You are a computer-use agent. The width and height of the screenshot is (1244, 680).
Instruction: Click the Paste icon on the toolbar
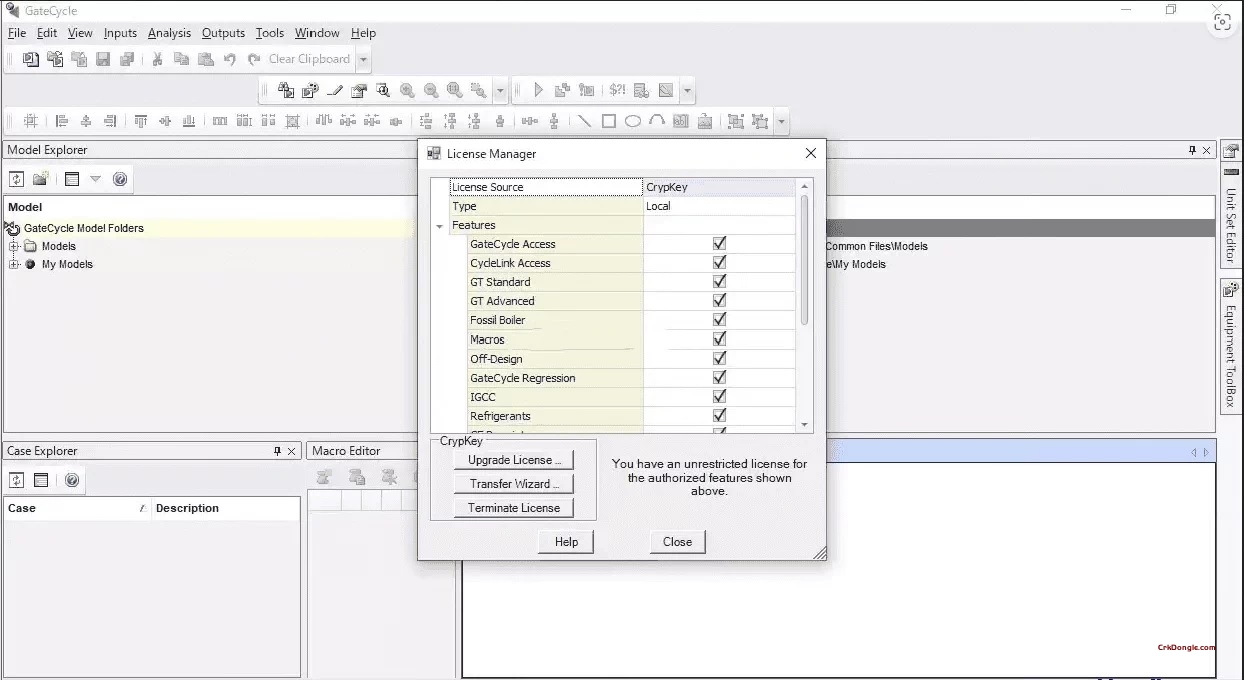pos(206,58)
